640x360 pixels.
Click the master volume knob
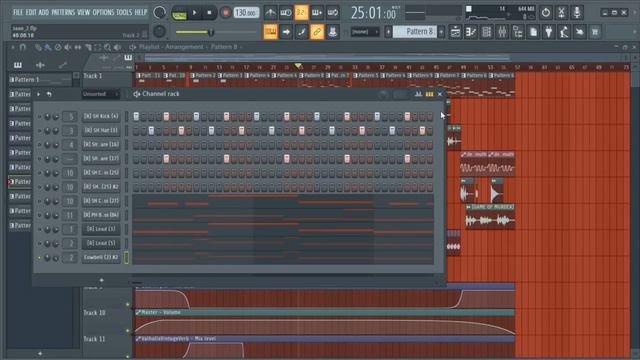pos(160,13)
